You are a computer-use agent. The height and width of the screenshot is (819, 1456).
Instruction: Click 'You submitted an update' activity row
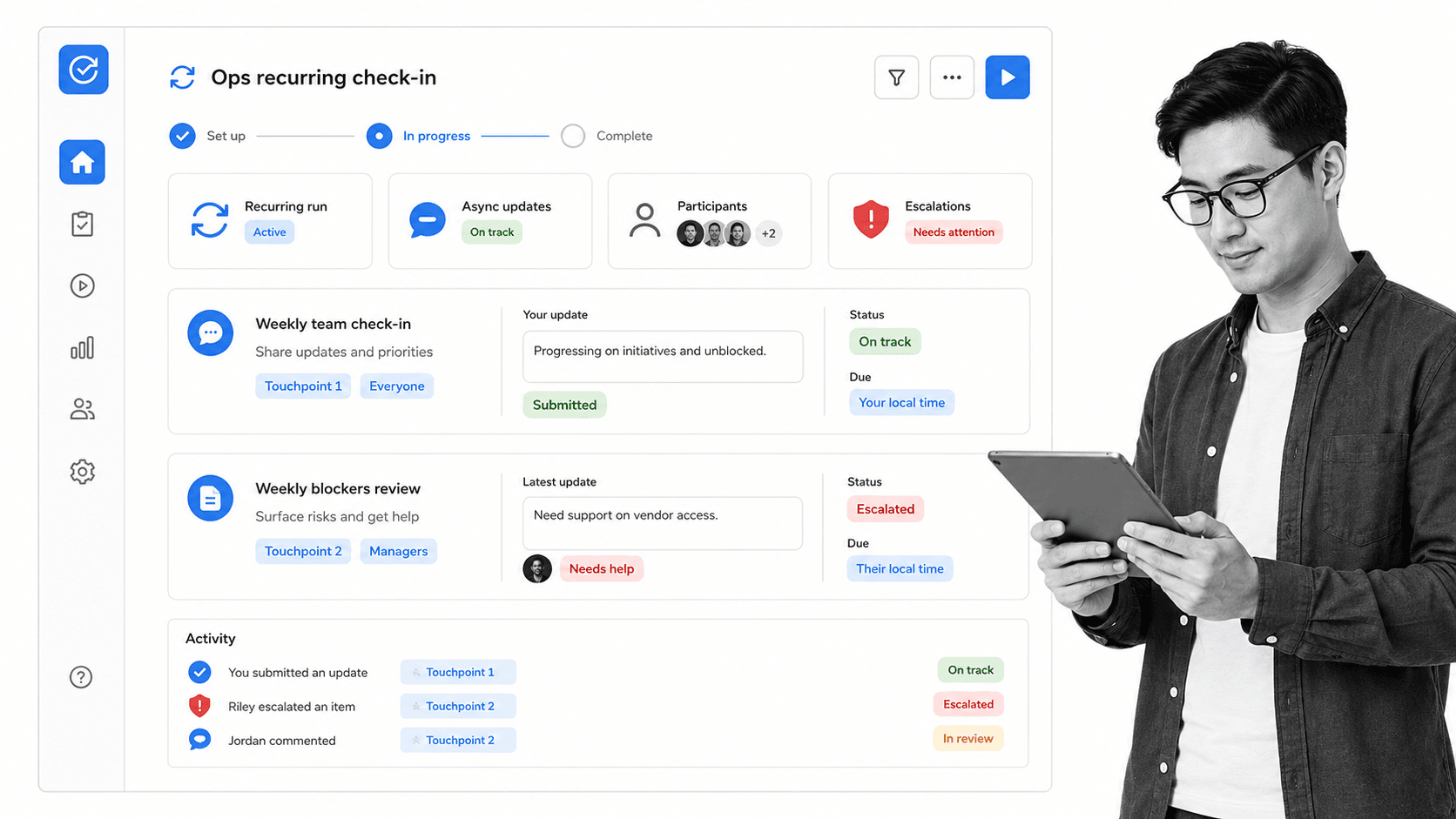click(298, 673)
